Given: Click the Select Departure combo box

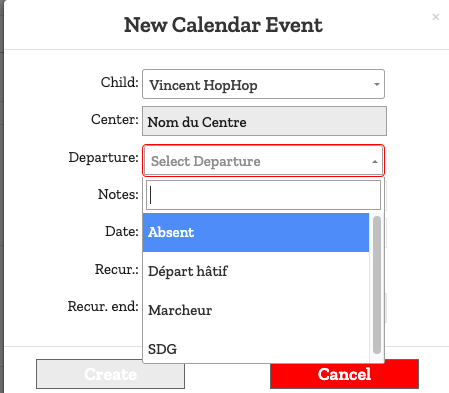Looking at the screenshot, I should pos(263,160).
